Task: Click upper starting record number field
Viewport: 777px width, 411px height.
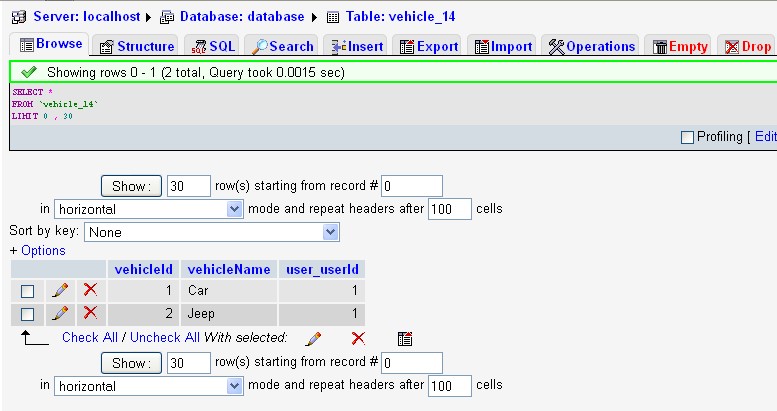Action: point(412,186)
